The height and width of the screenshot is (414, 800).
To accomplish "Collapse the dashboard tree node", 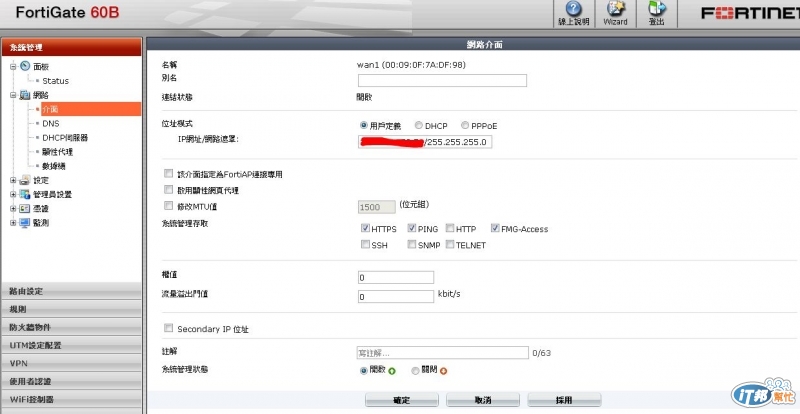I will (13, 66).
